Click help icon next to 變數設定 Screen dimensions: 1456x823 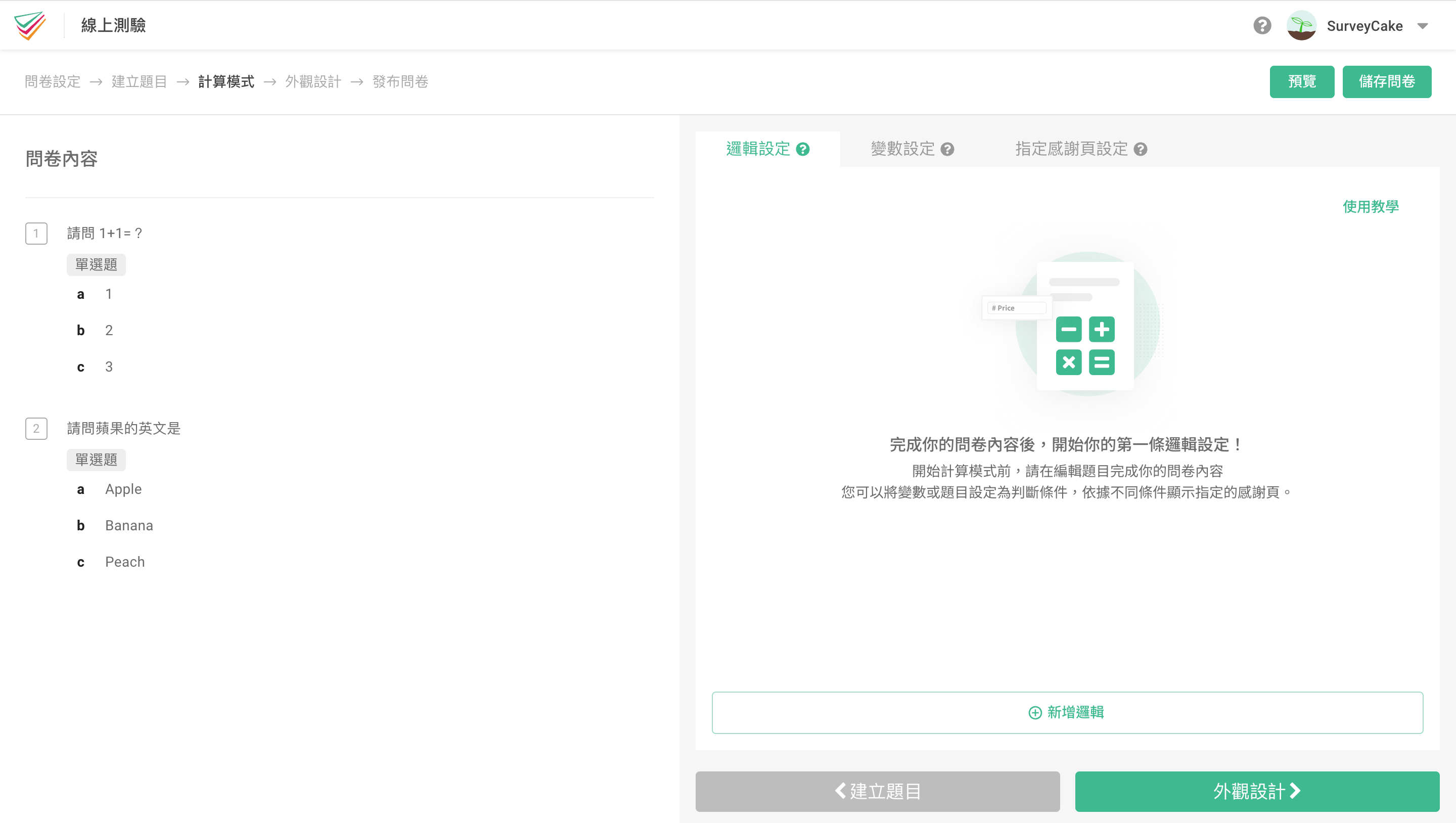[x=947, y=149]
